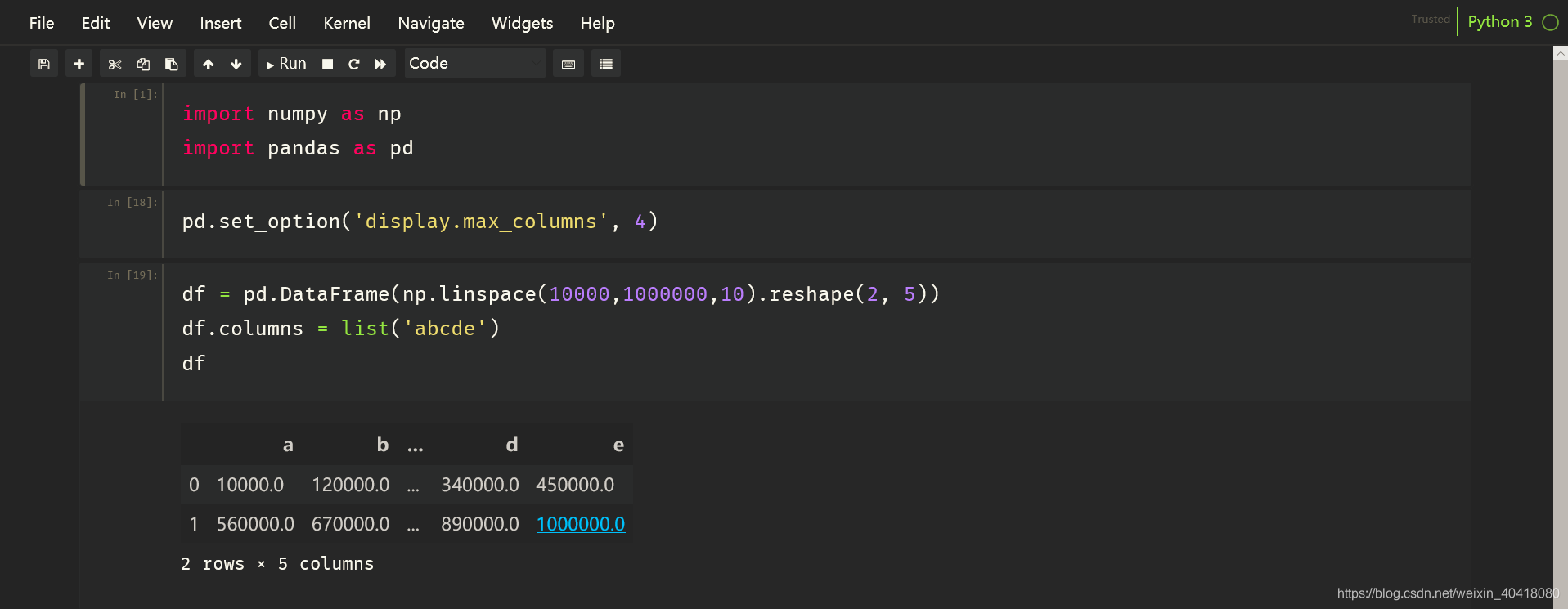Click the 10000.0 table cell

(x=250, y=485)
